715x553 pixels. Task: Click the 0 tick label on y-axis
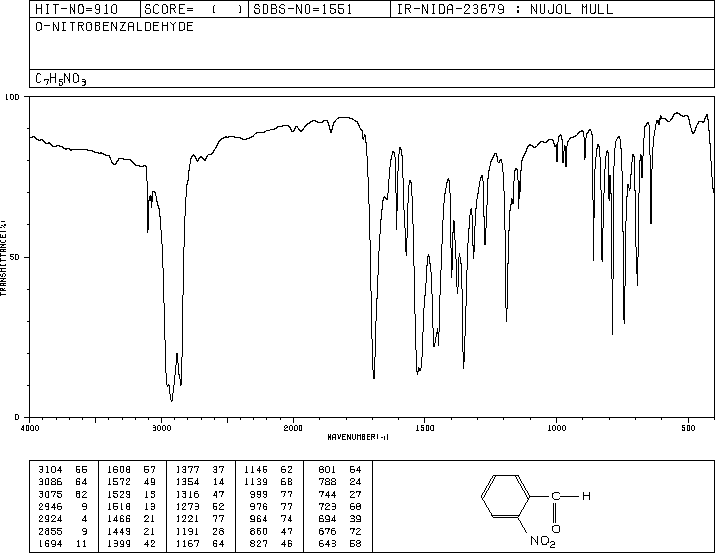tap(17, 417)
